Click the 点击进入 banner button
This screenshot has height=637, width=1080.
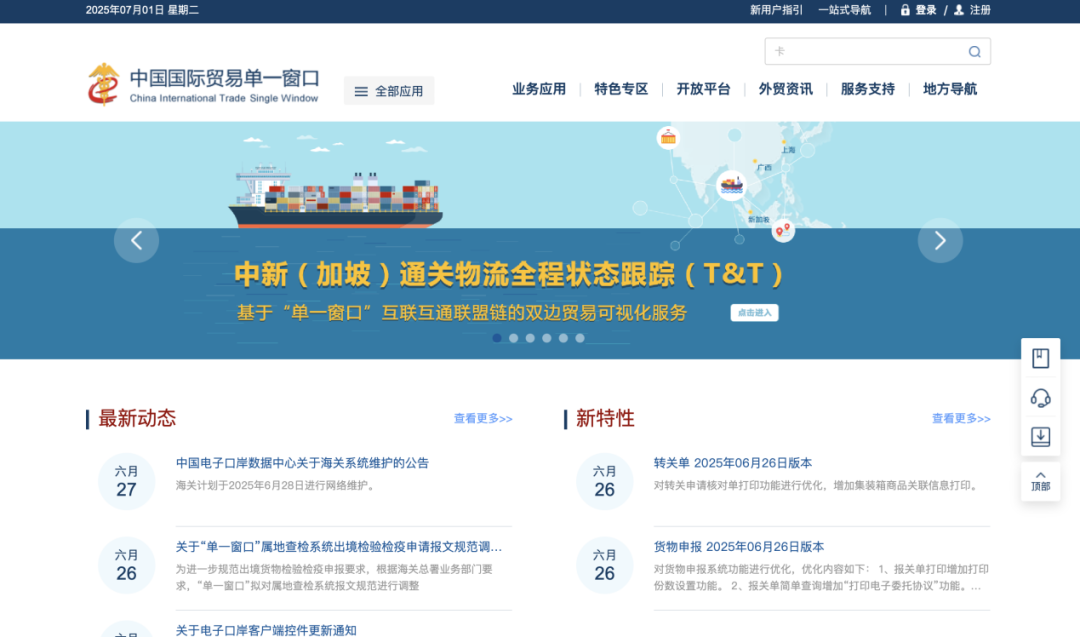(x=754, y=312)
